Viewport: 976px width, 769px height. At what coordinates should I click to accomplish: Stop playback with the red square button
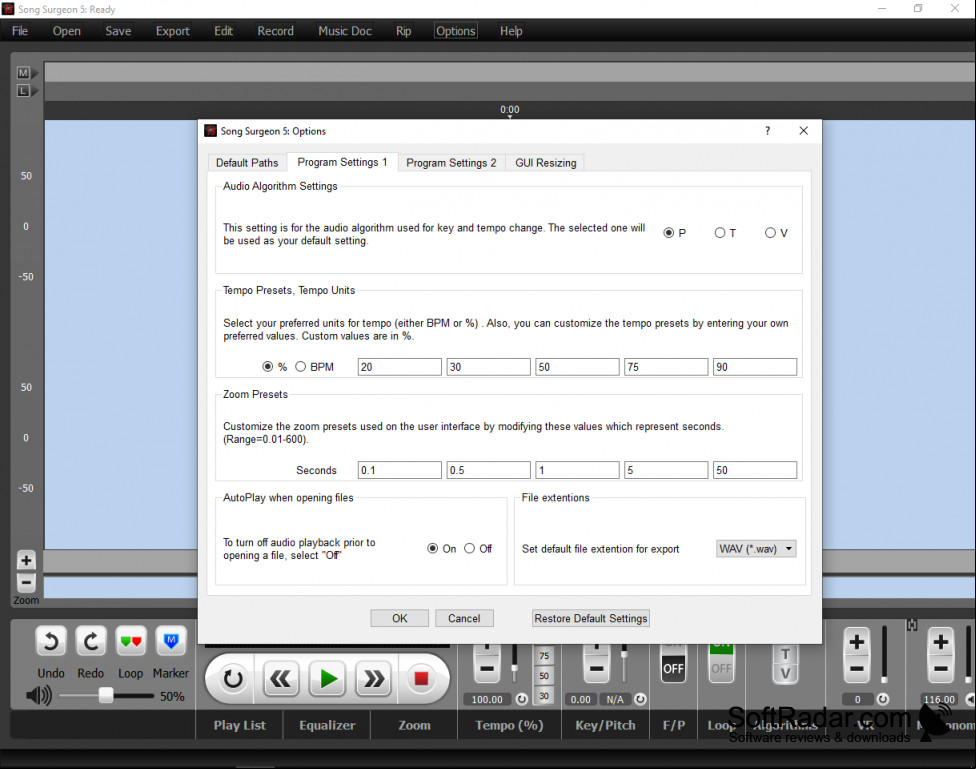click(x=421, y=679)
